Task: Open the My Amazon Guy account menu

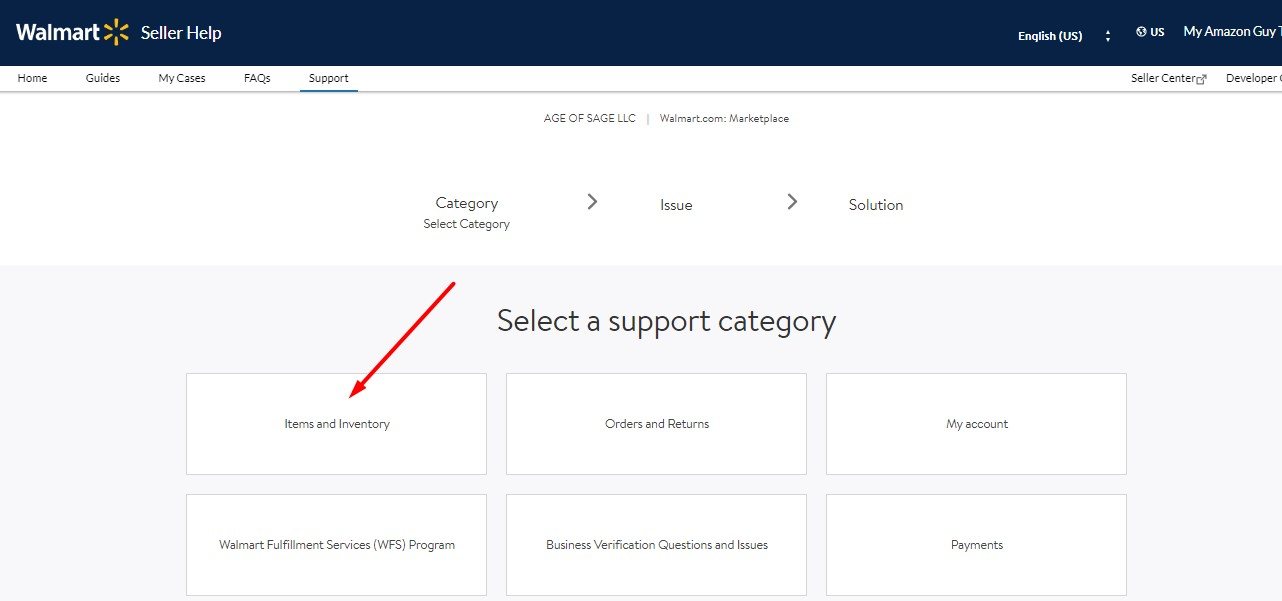Action: (x=1231, y=32)
